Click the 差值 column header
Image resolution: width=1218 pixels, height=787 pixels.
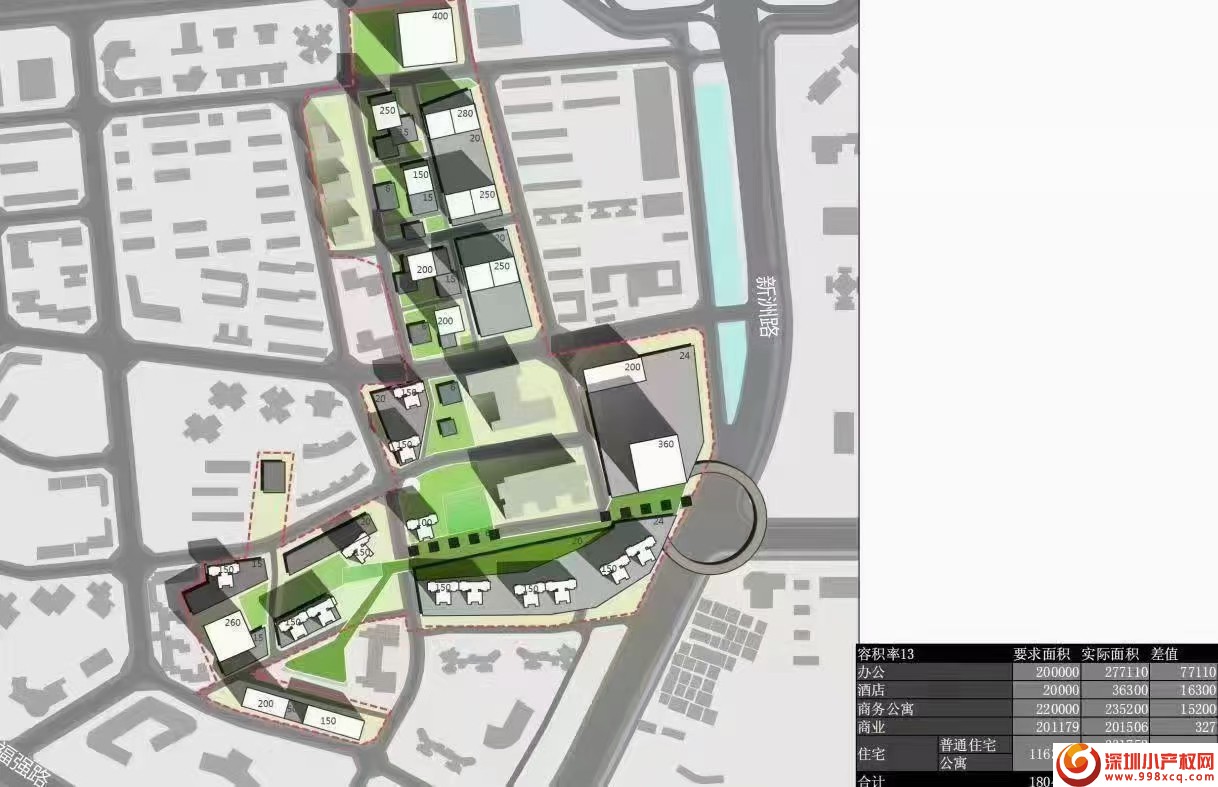pyautogui.click(x=1164, y=654)
